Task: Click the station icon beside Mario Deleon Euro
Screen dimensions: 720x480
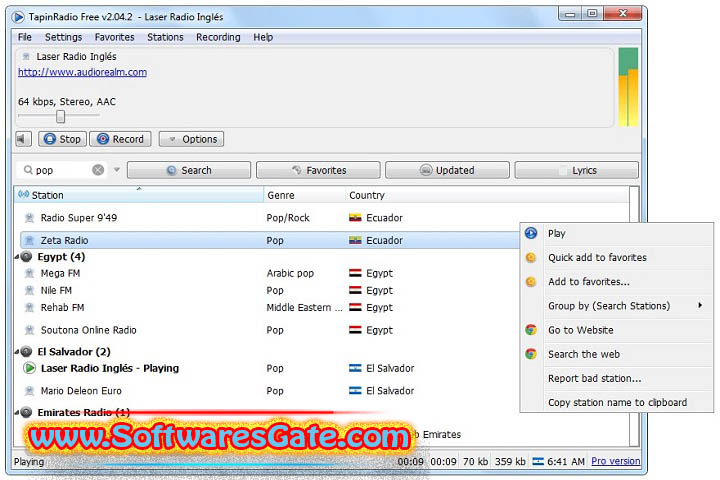Action: [29, 391]
